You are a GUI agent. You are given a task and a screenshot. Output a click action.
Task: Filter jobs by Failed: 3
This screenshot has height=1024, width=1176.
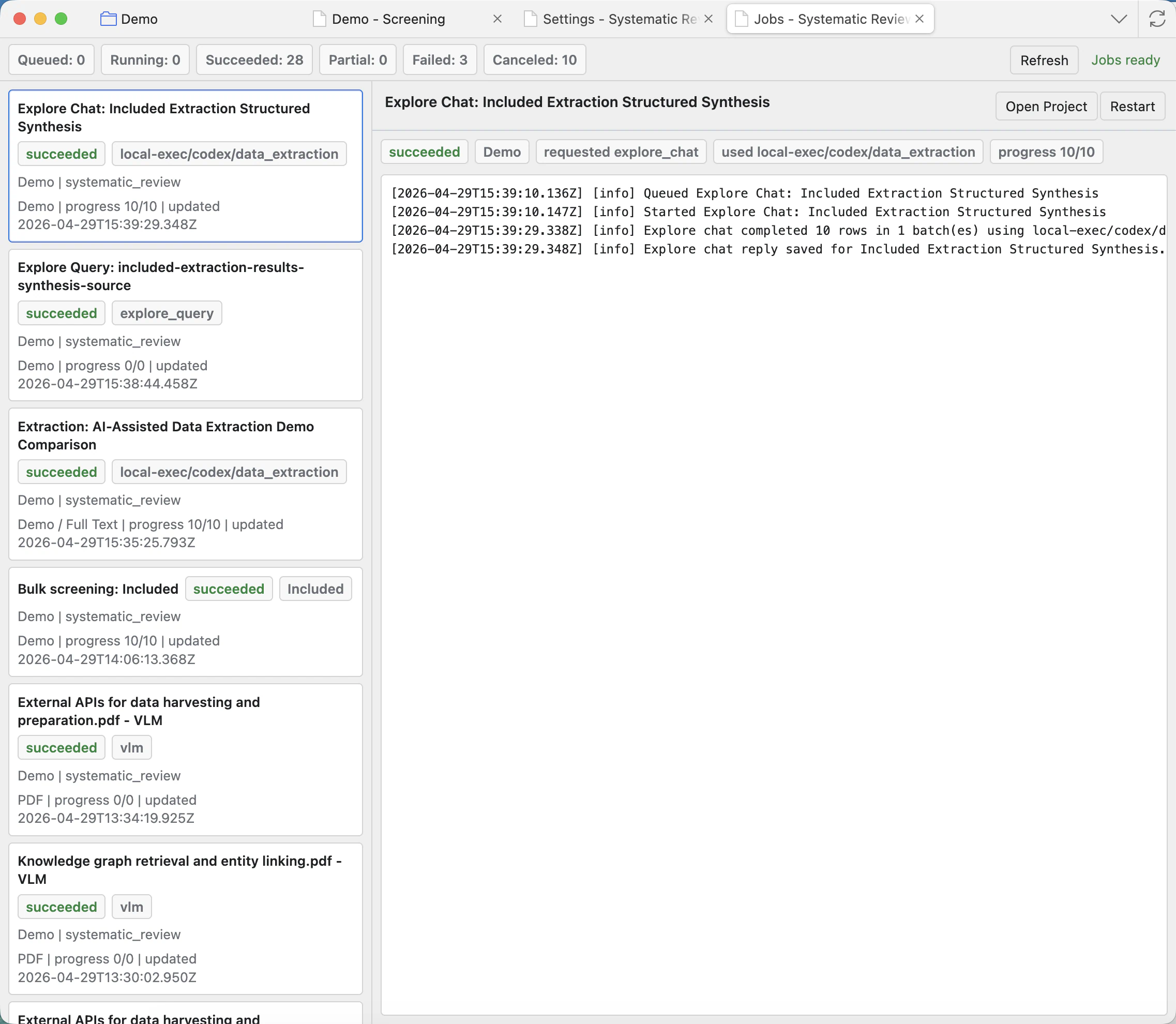(x=440, y=60)
